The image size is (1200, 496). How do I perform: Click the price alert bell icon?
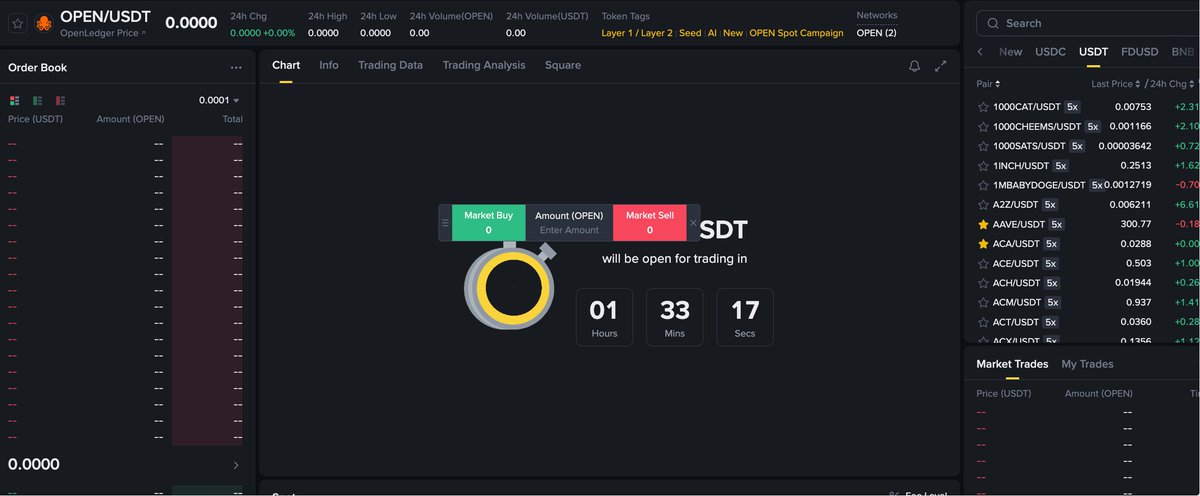(914, 66)
